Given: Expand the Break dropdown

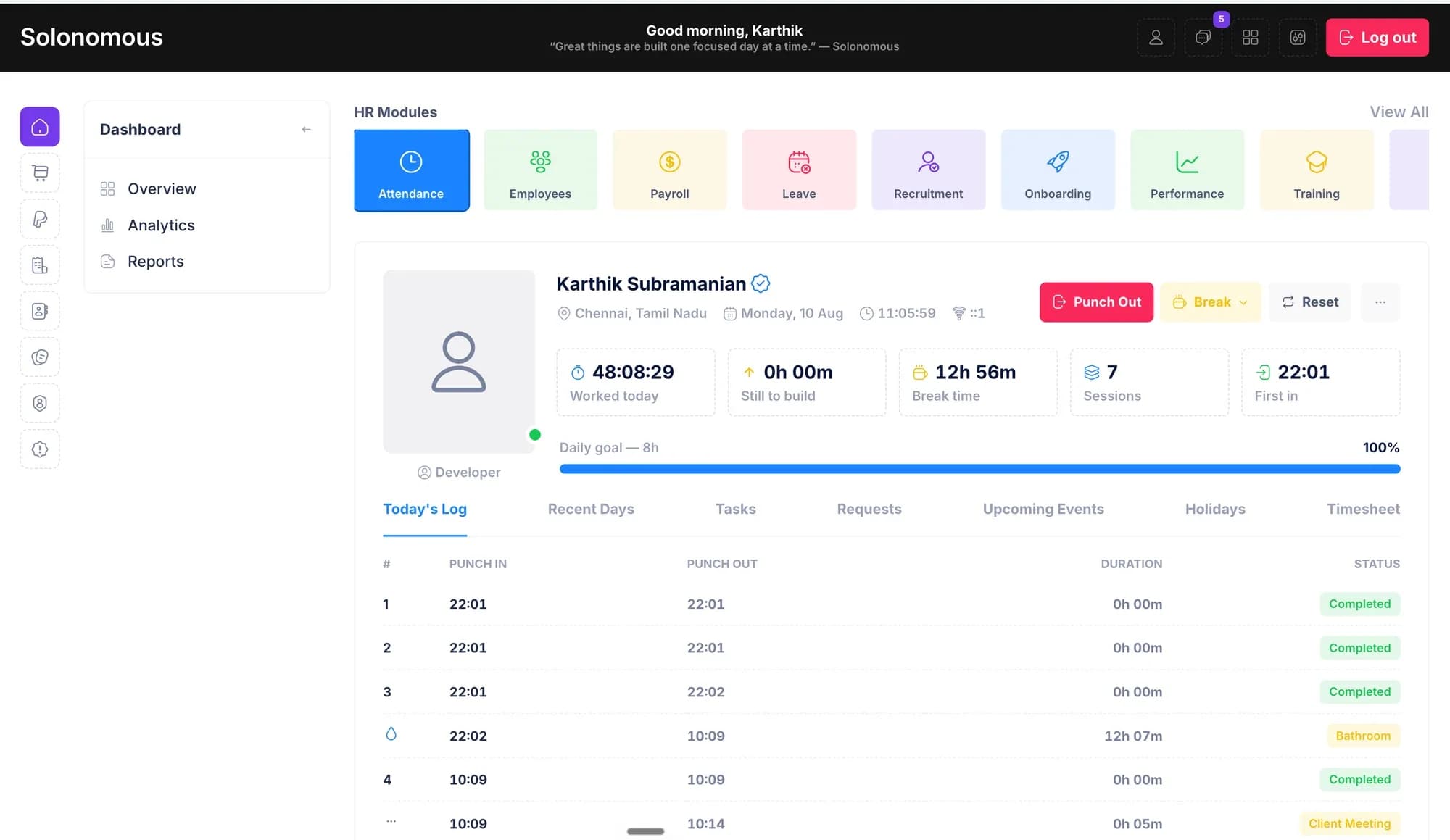Looking at the screenshot, I should [1211, 302].
